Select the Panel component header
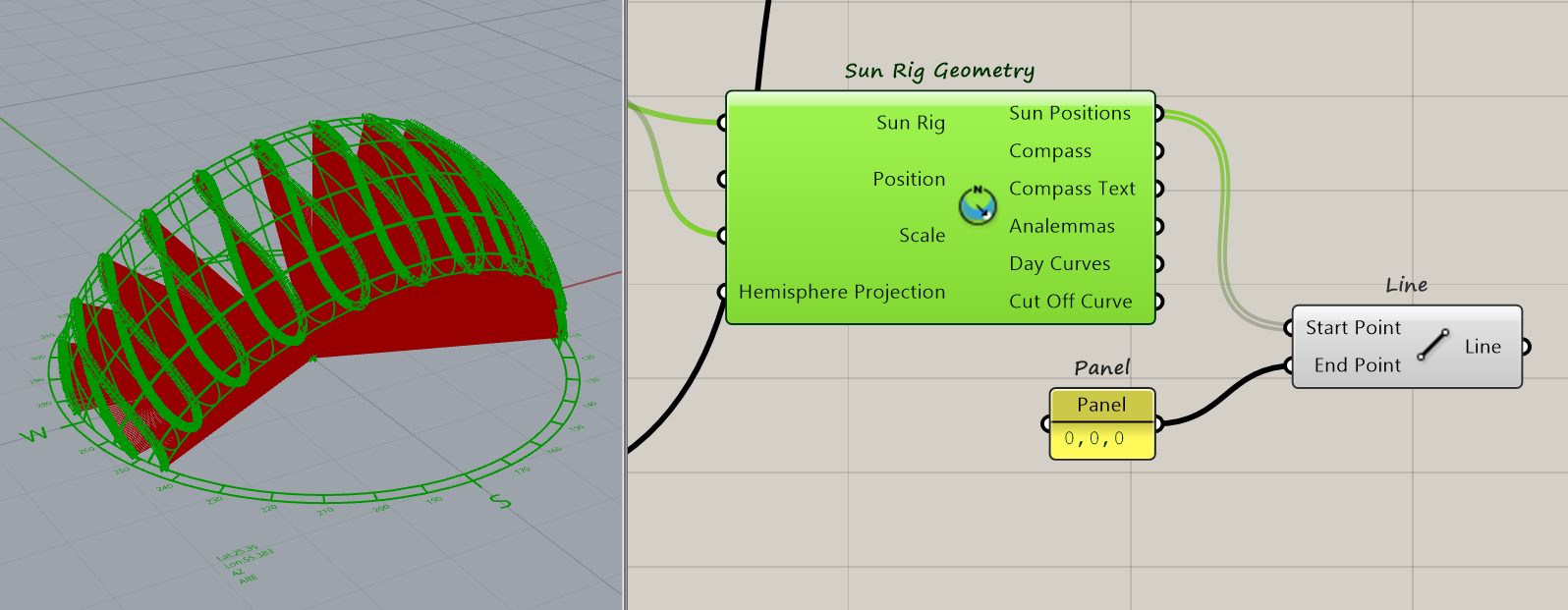 1101,405
